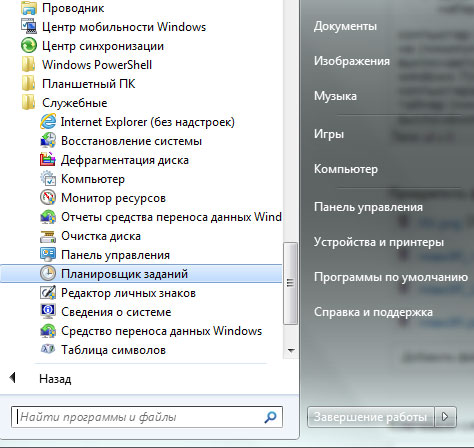
Task: Open Документы in the right pane
Action: (x=345, y=26)
